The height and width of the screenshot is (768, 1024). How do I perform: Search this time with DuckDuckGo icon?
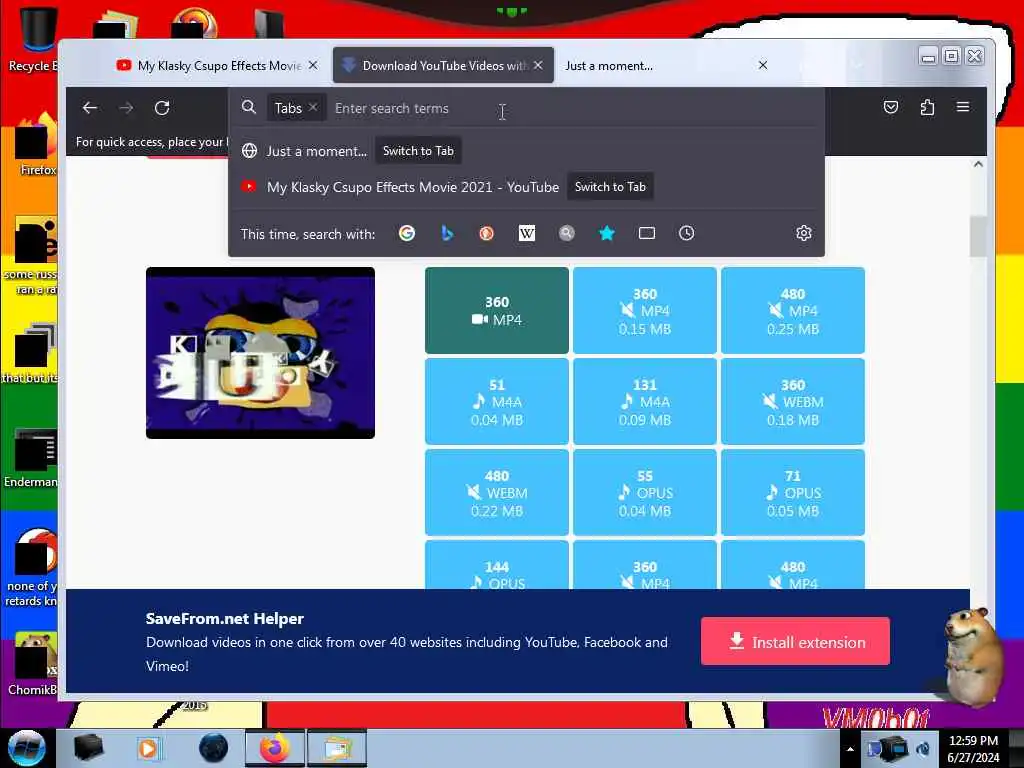pos(487,233)
